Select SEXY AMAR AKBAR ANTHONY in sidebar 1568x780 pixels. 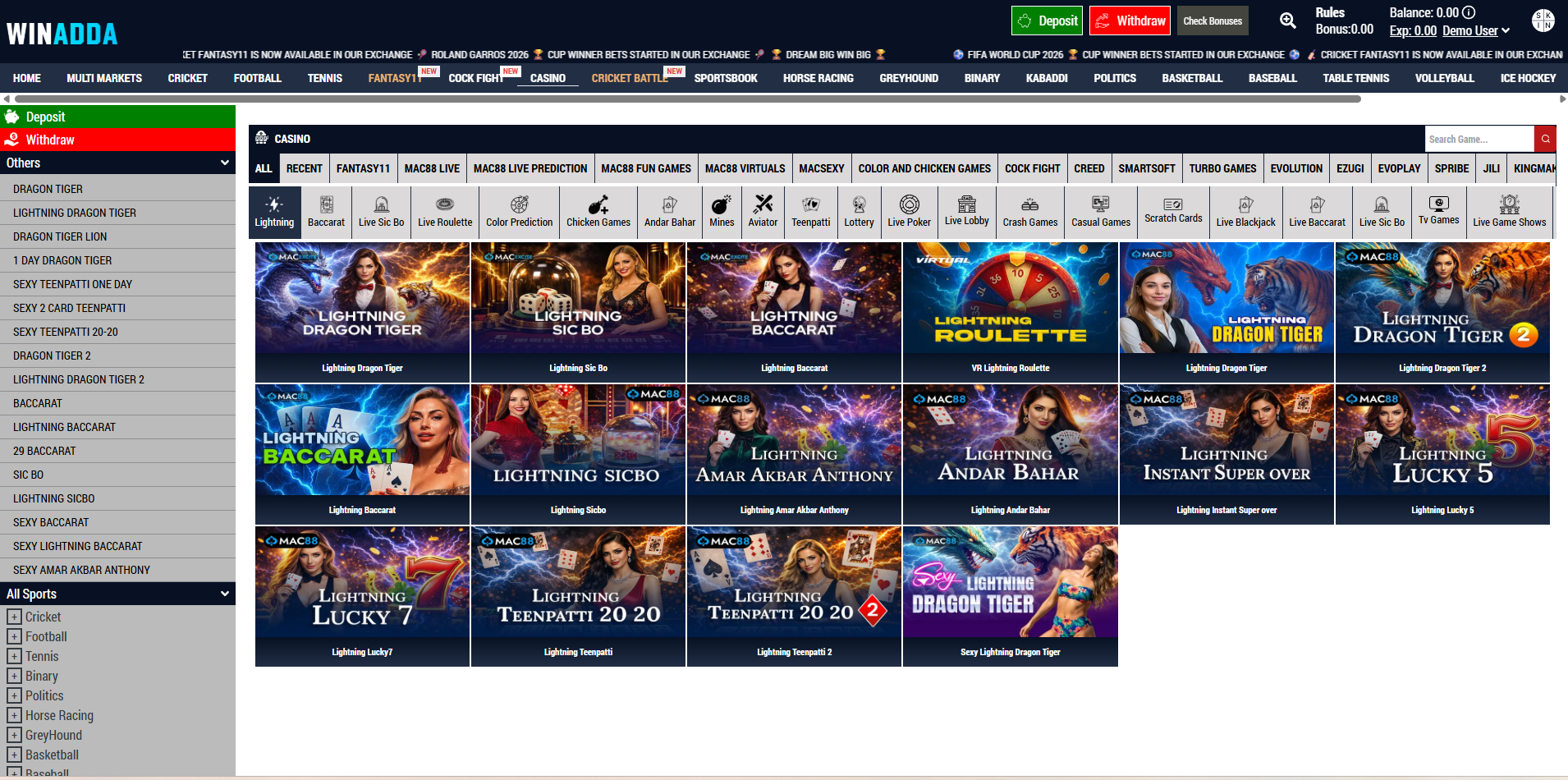pyautogui.click(x=117, y=570)
